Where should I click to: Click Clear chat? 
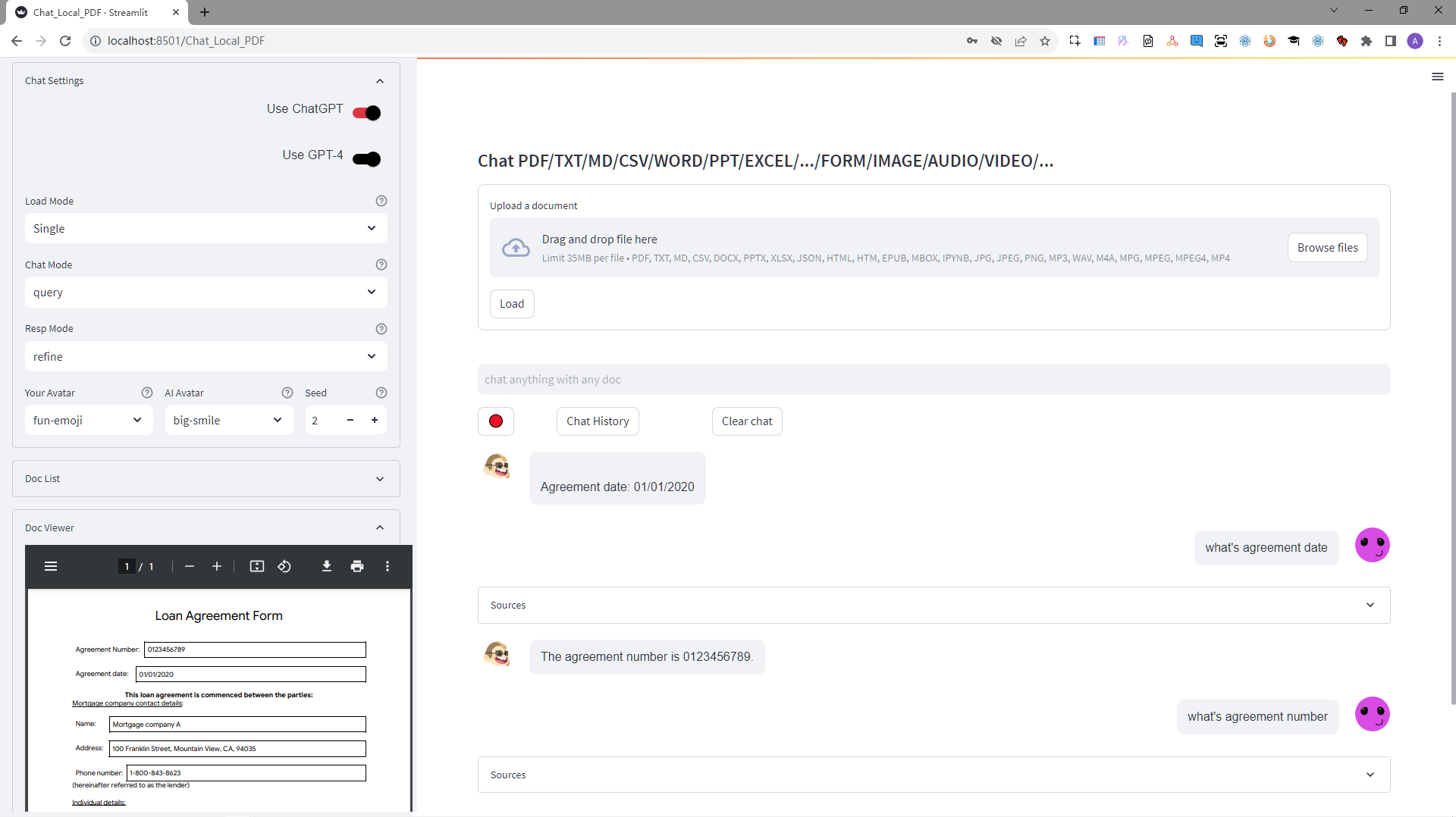pos(747,421)
